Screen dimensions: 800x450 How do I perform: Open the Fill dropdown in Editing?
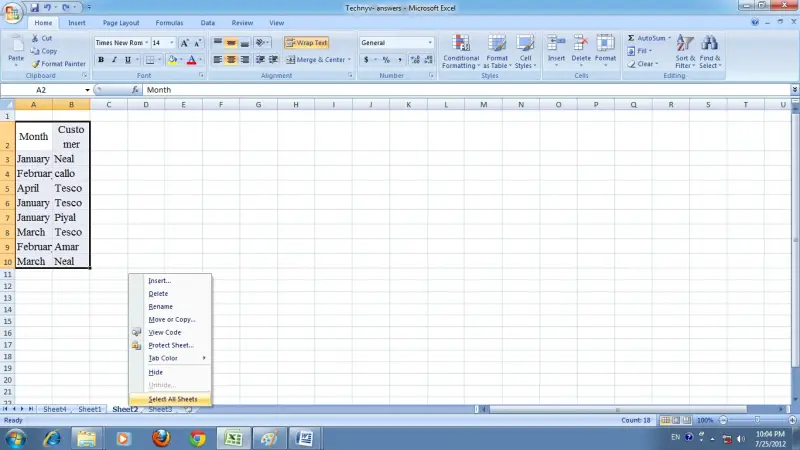pyautogui.click(x=638, y=51)
